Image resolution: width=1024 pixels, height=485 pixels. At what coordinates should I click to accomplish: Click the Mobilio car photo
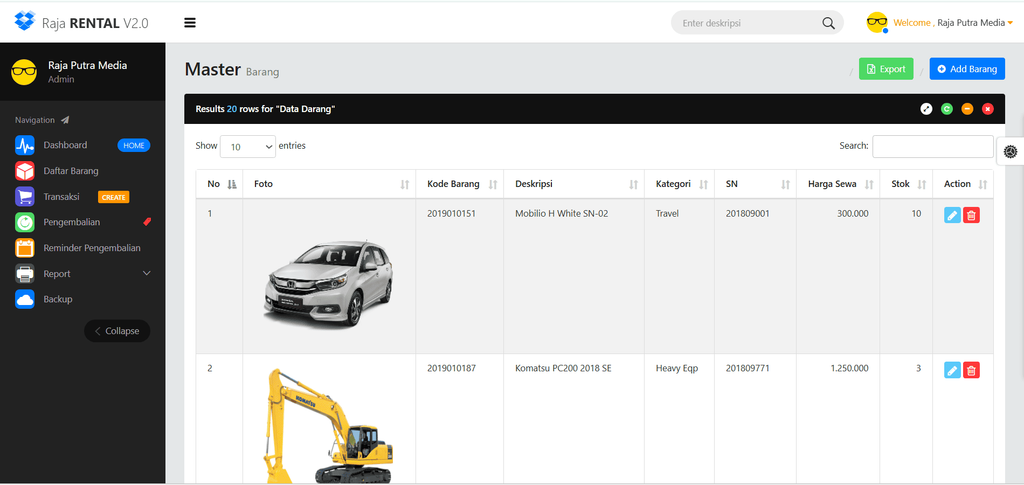[x=329, y=284]
